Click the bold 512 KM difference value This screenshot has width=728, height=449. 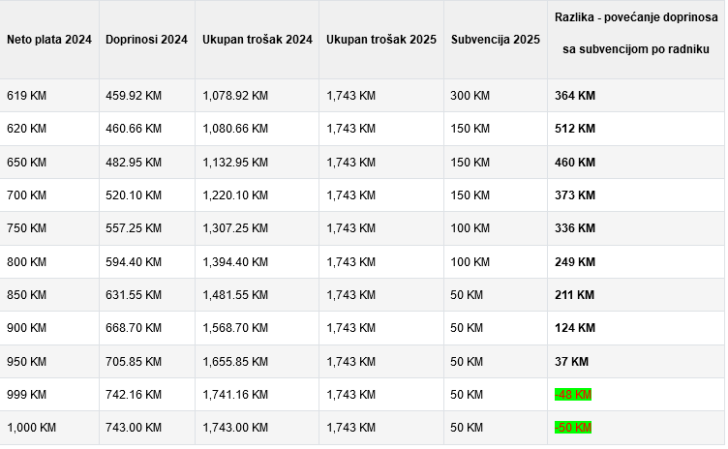click(575, 129)
